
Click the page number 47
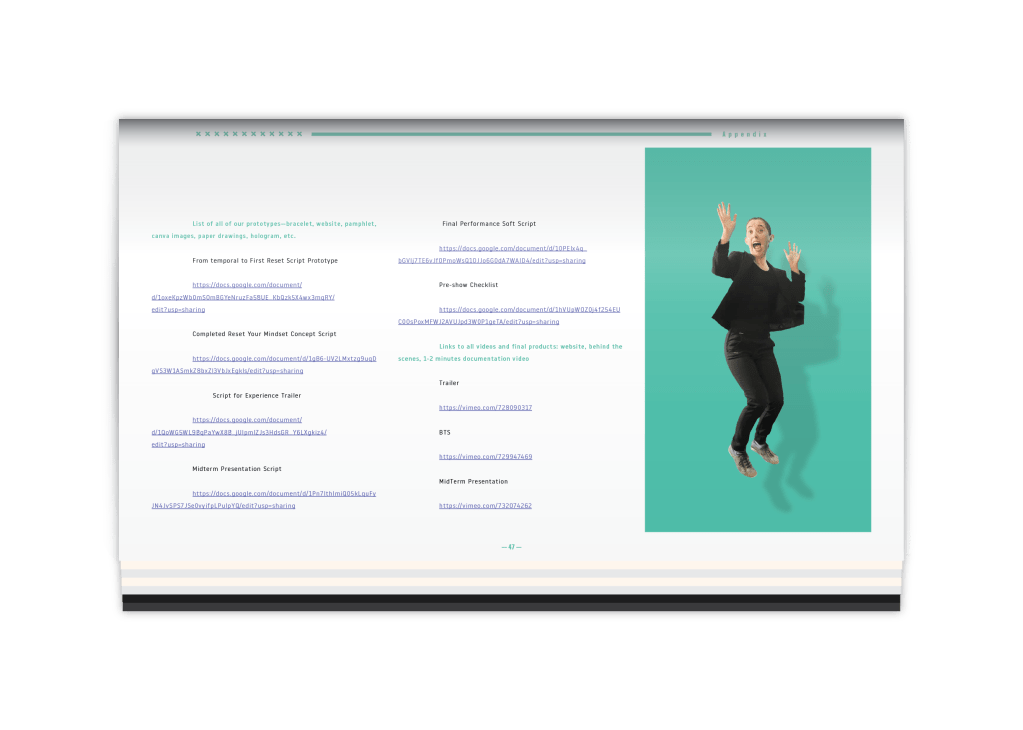point(511,547)
